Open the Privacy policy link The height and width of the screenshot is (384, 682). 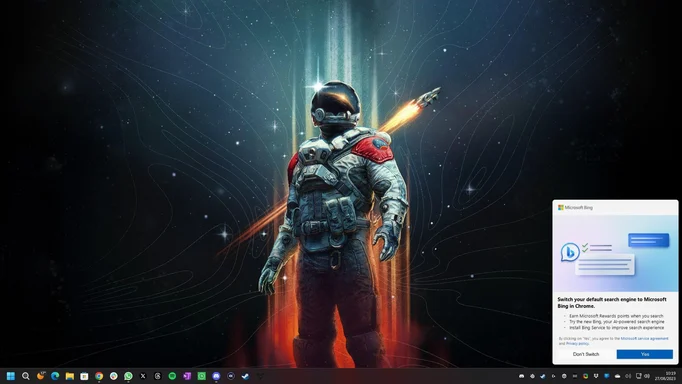(x=578, y=344)
